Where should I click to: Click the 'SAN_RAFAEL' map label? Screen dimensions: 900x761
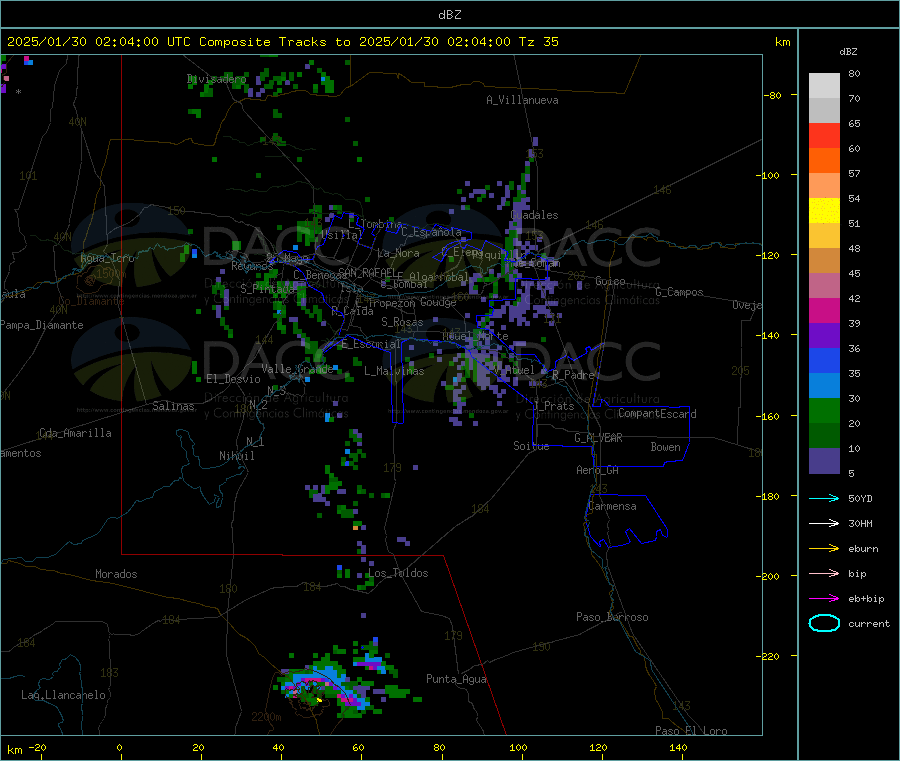tap(367, 272)
